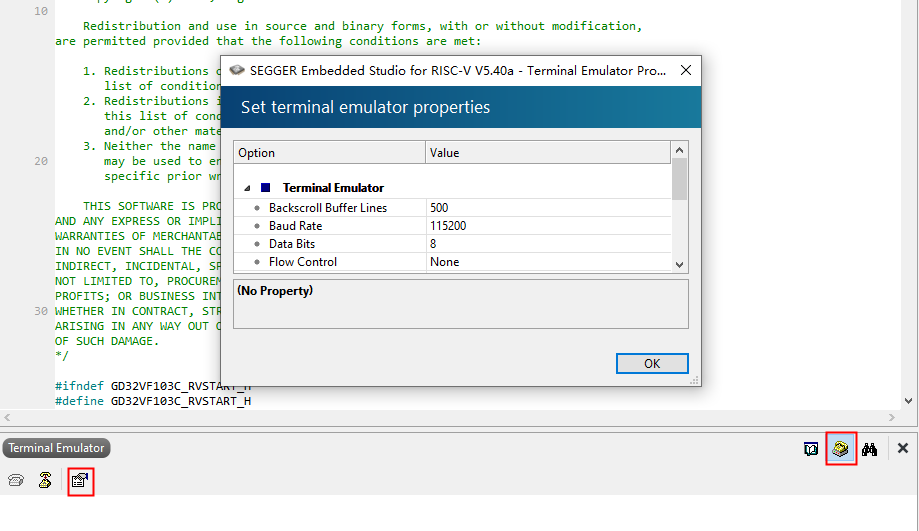Image resolution: width=919 pixels, height=531 pixels.
Task: Click the Option column header
Action: coord(329,152)
